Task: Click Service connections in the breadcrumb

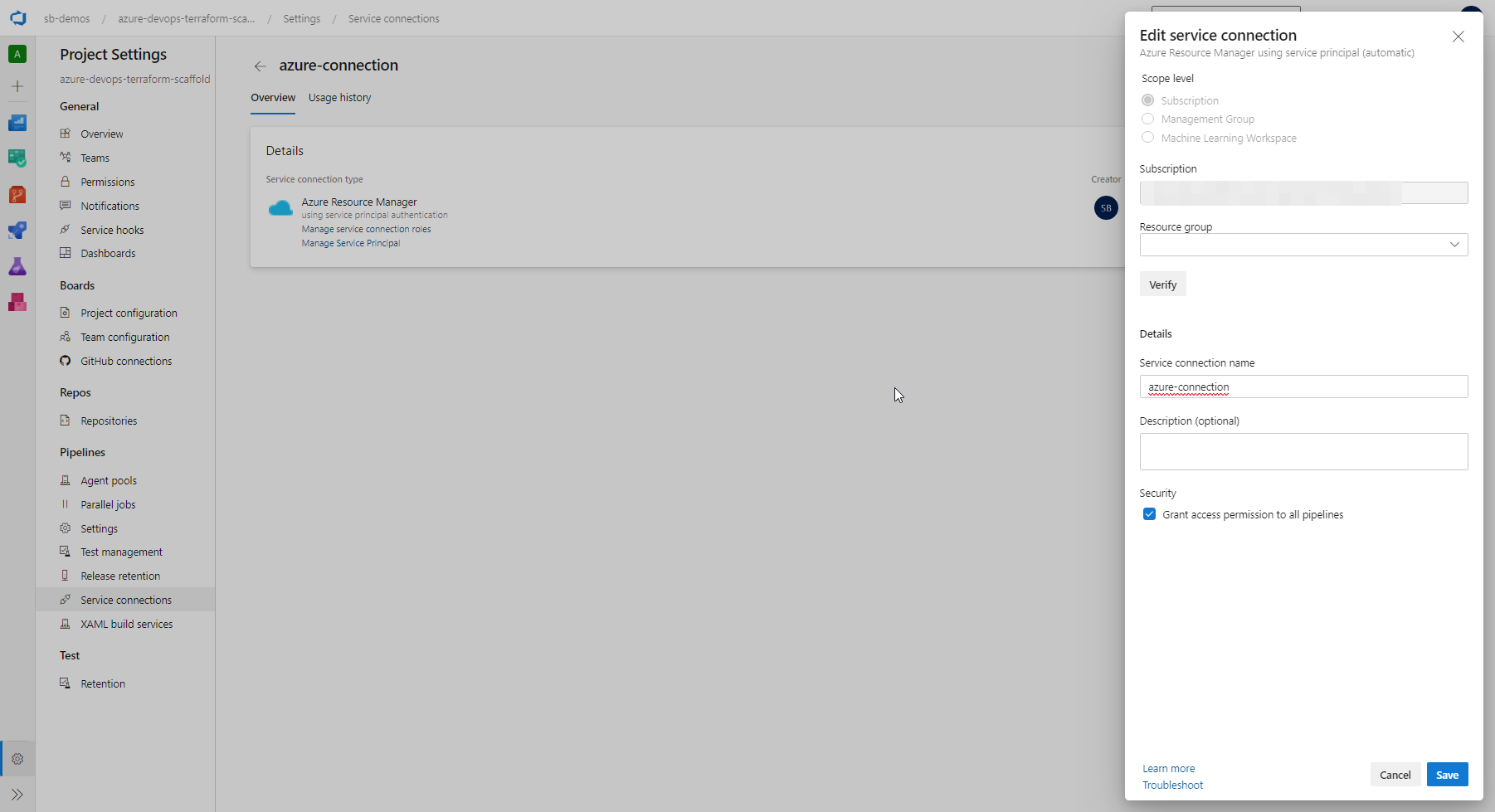Action: coord(394,18)
